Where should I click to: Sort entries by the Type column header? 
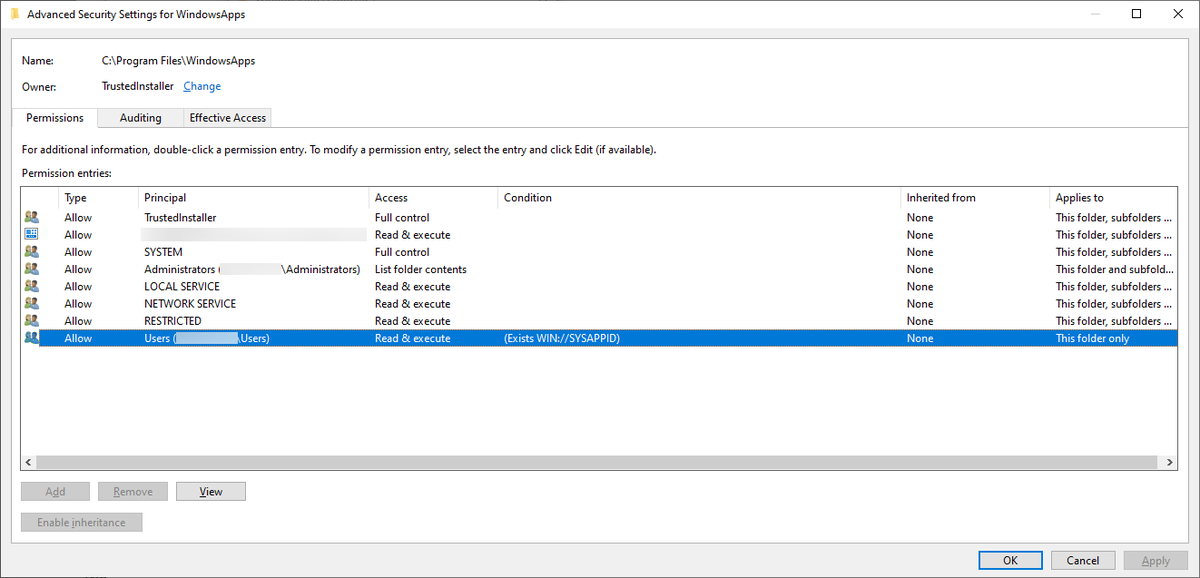(98, 198)
